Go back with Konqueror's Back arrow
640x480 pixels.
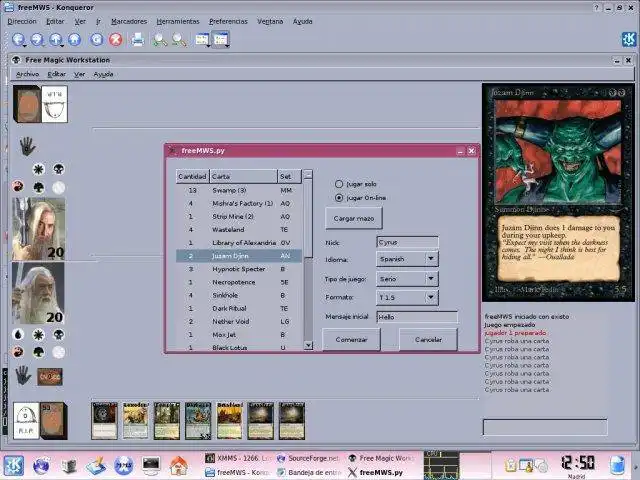coord(18,39)
